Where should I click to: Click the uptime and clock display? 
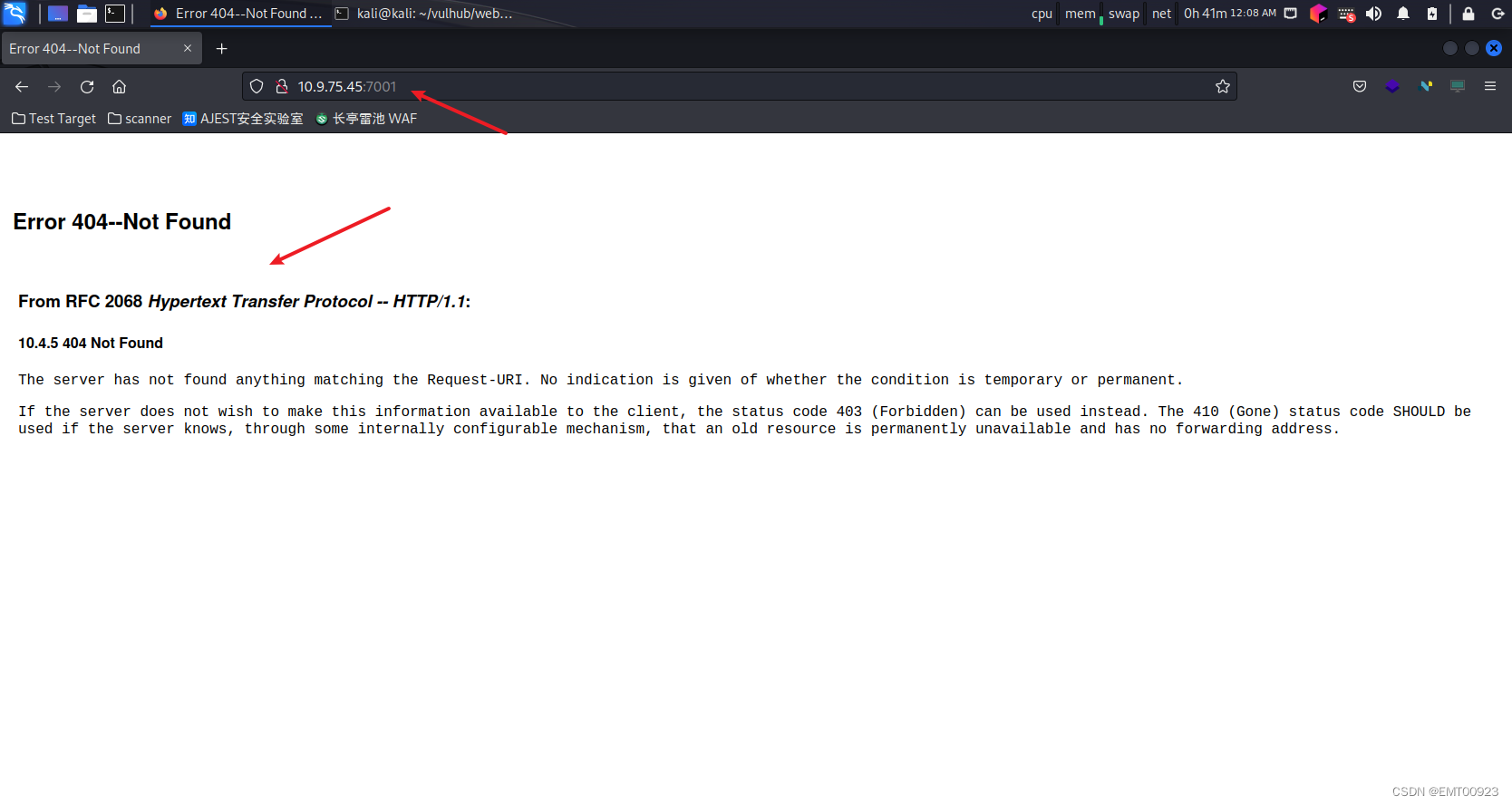point(1229,14)
